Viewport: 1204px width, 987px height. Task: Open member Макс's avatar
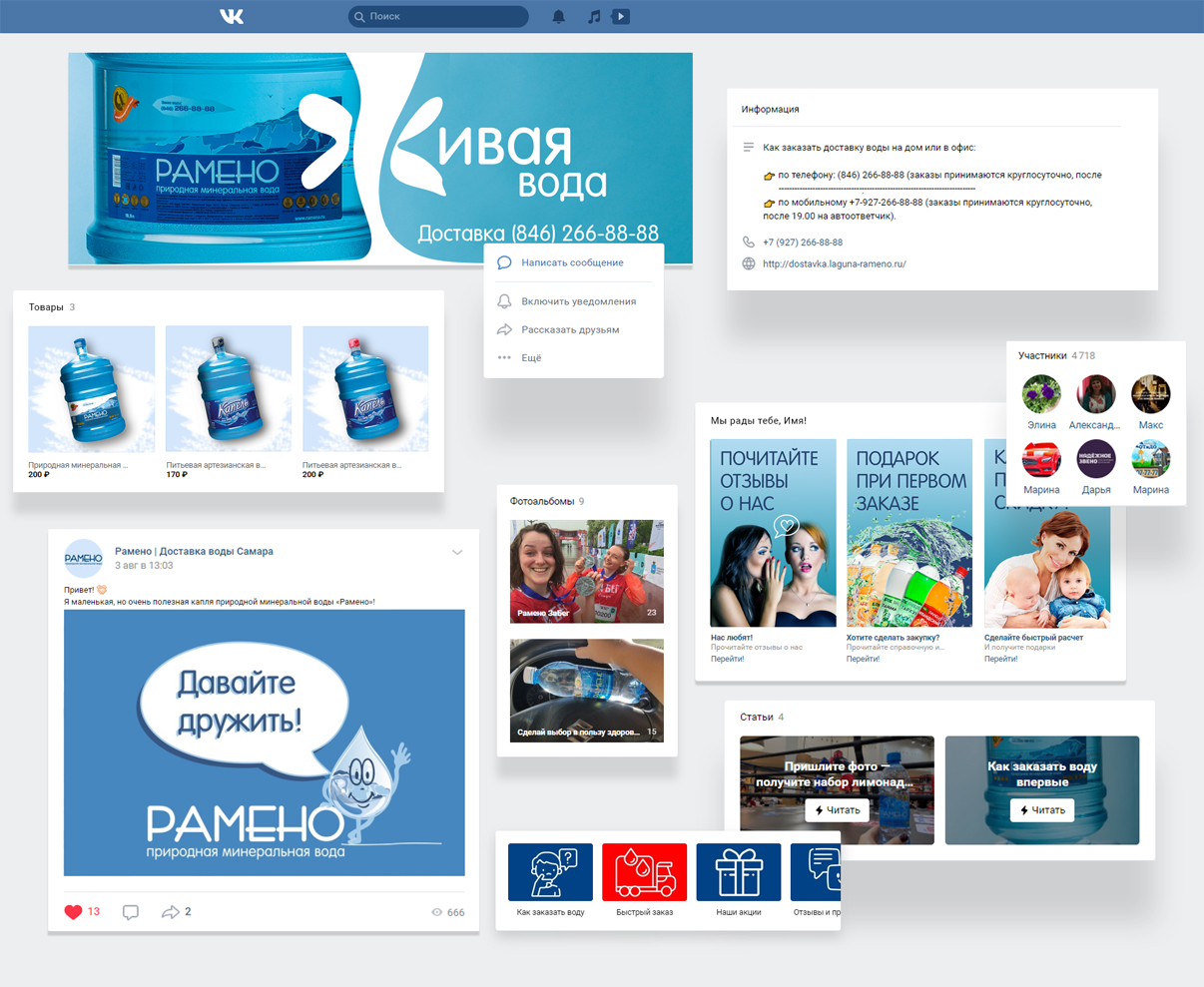point(1150,394)
